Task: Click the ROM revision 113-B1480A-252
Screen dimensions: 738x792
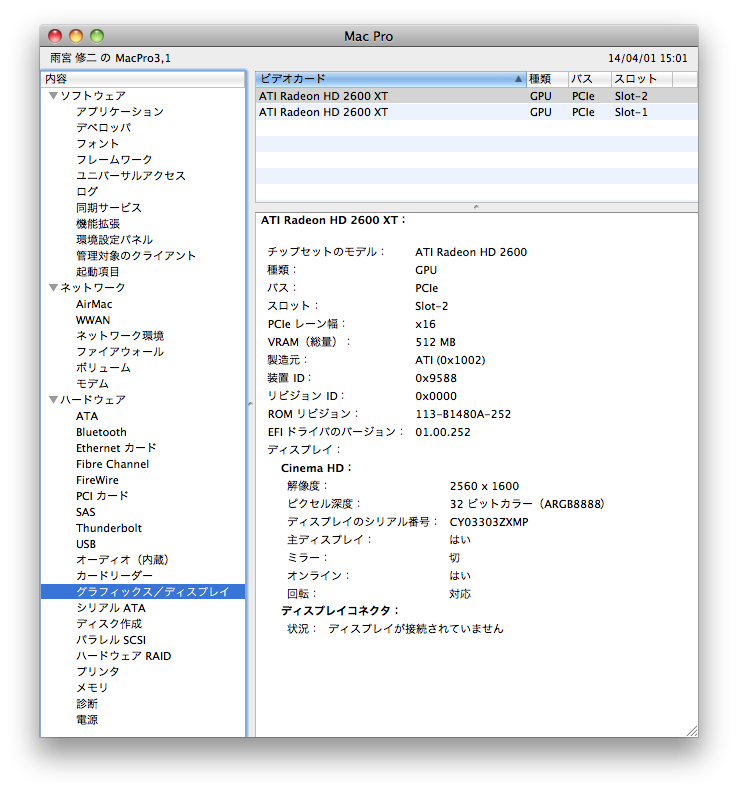Action: tap(463, 414)
